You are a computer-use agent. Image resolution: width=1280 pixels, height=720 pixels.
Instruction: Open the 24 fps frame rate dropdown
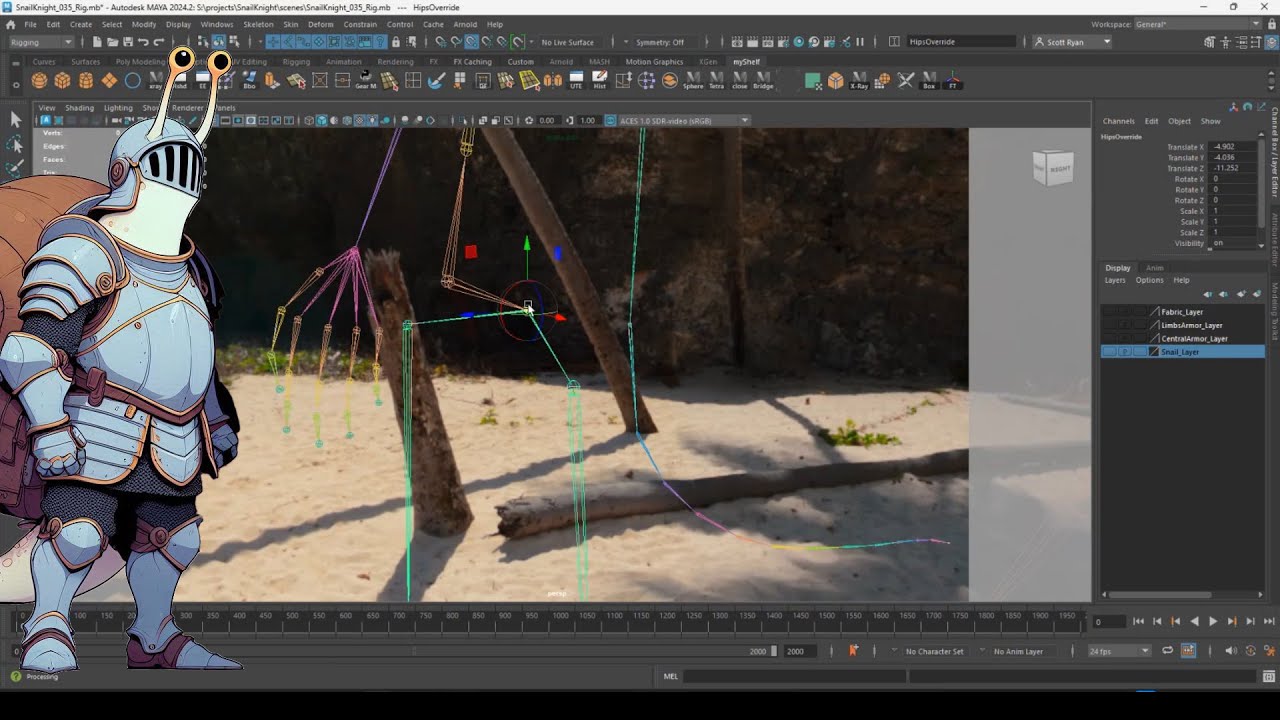coord(1119,651)
